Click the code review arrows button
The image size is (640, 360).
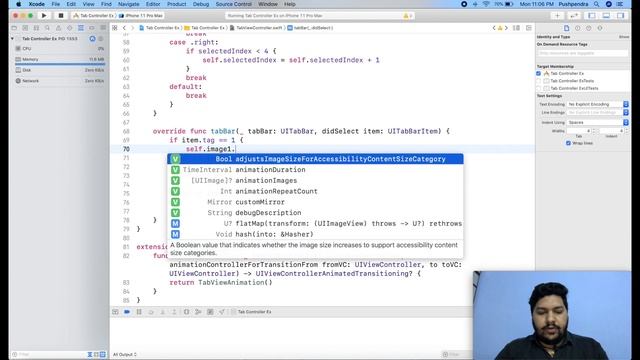574,16
